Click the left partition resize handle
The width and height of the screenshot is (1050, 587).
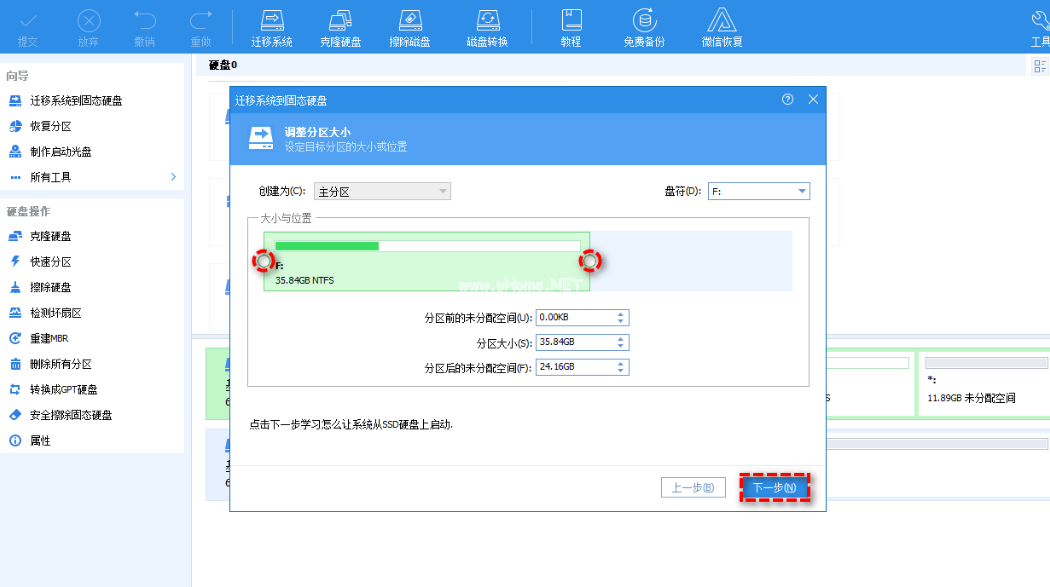[x=263, y=261]
